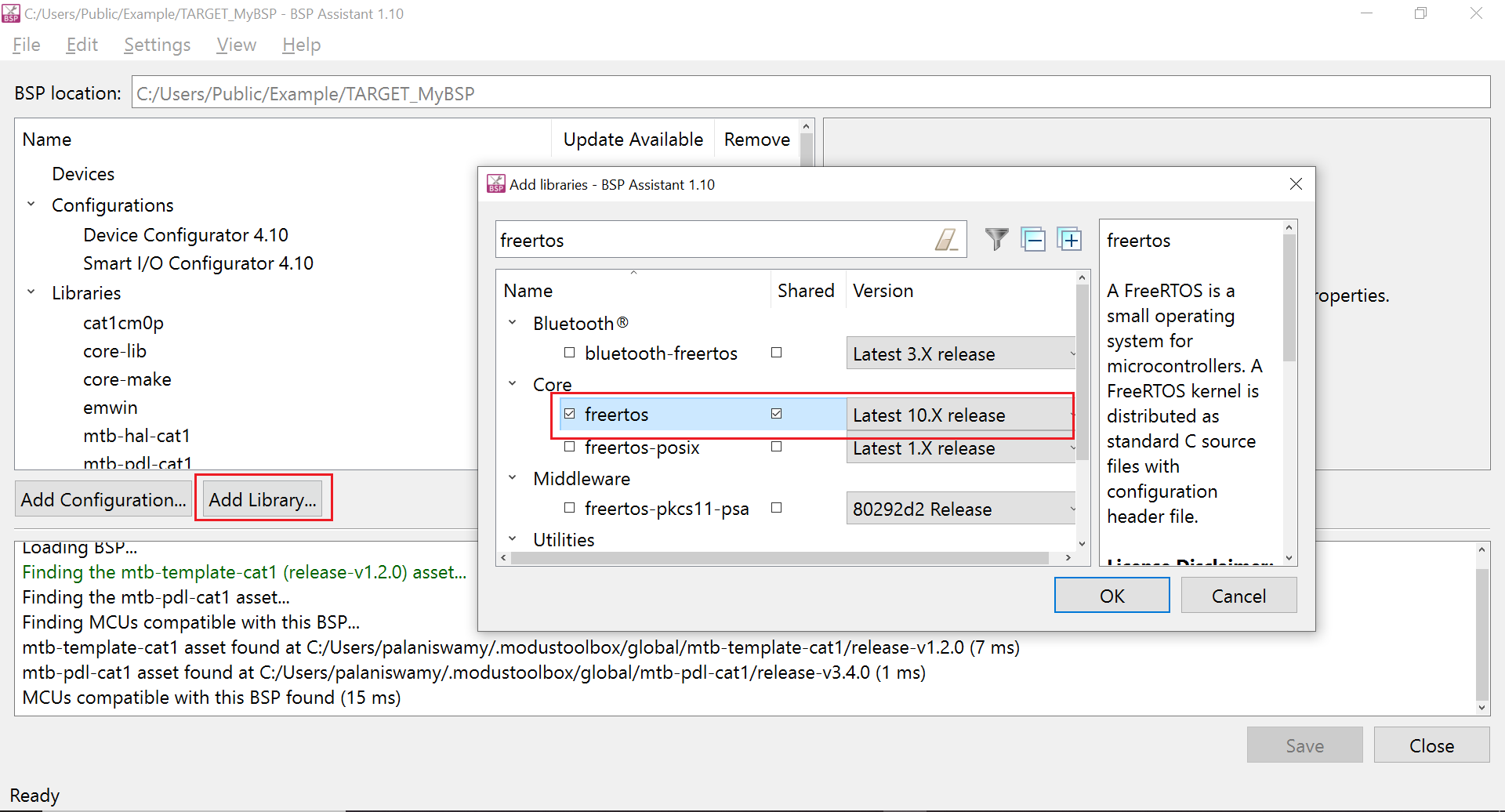
Task: Click the library list vertical scrollbar
Action: [1082, 372]
